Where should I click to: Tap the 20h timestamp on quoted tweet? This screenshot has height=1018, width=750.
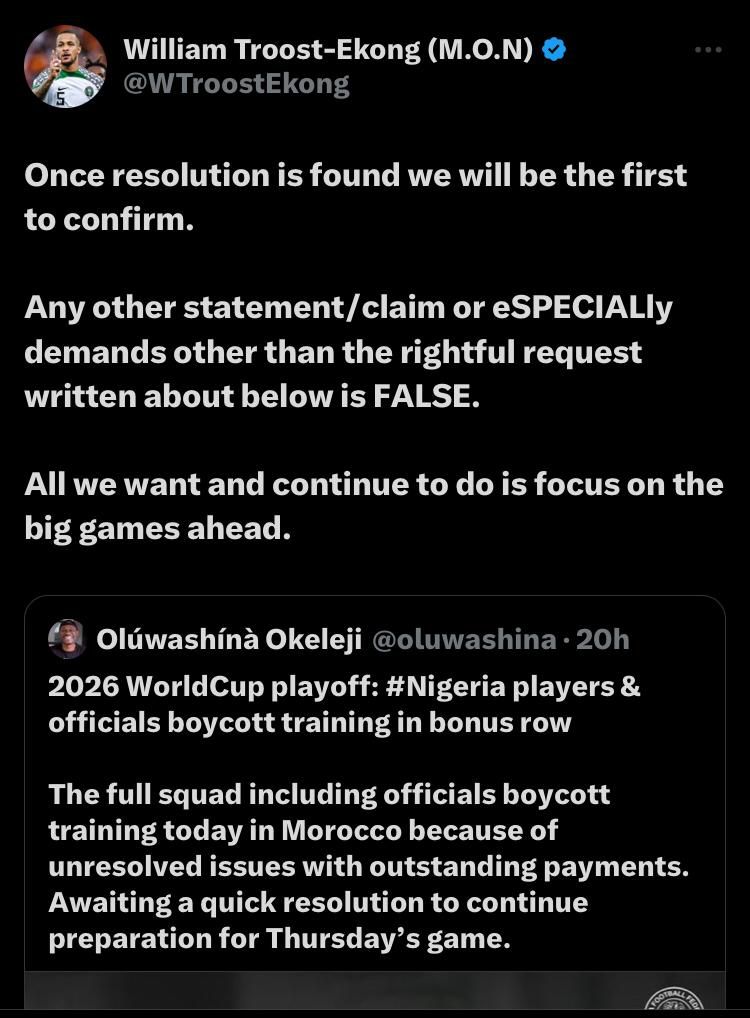coord(603,639)
